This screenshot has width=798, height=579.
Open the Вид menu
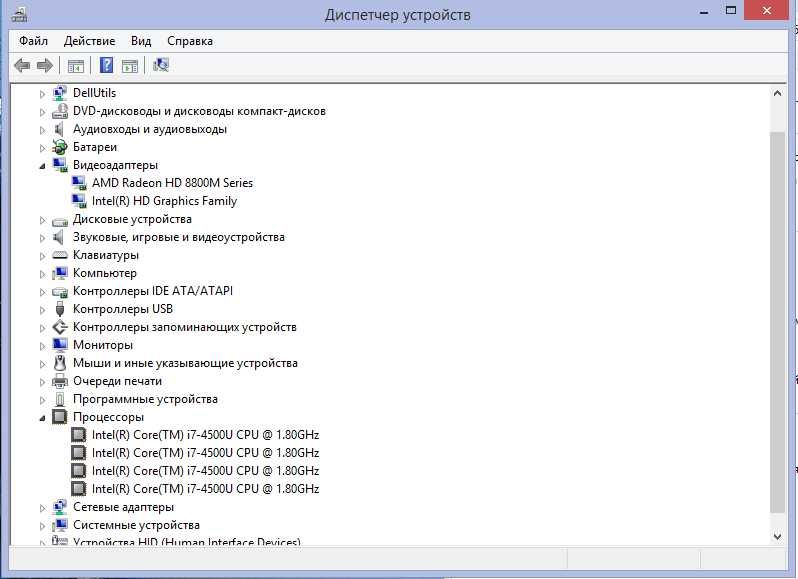141,41
